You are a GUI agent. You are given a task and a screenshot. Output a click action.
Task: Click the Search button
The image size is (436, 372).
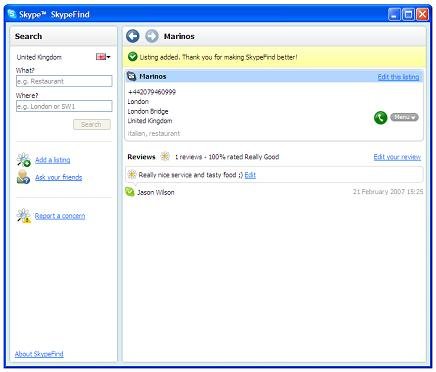tap(92, 124)
